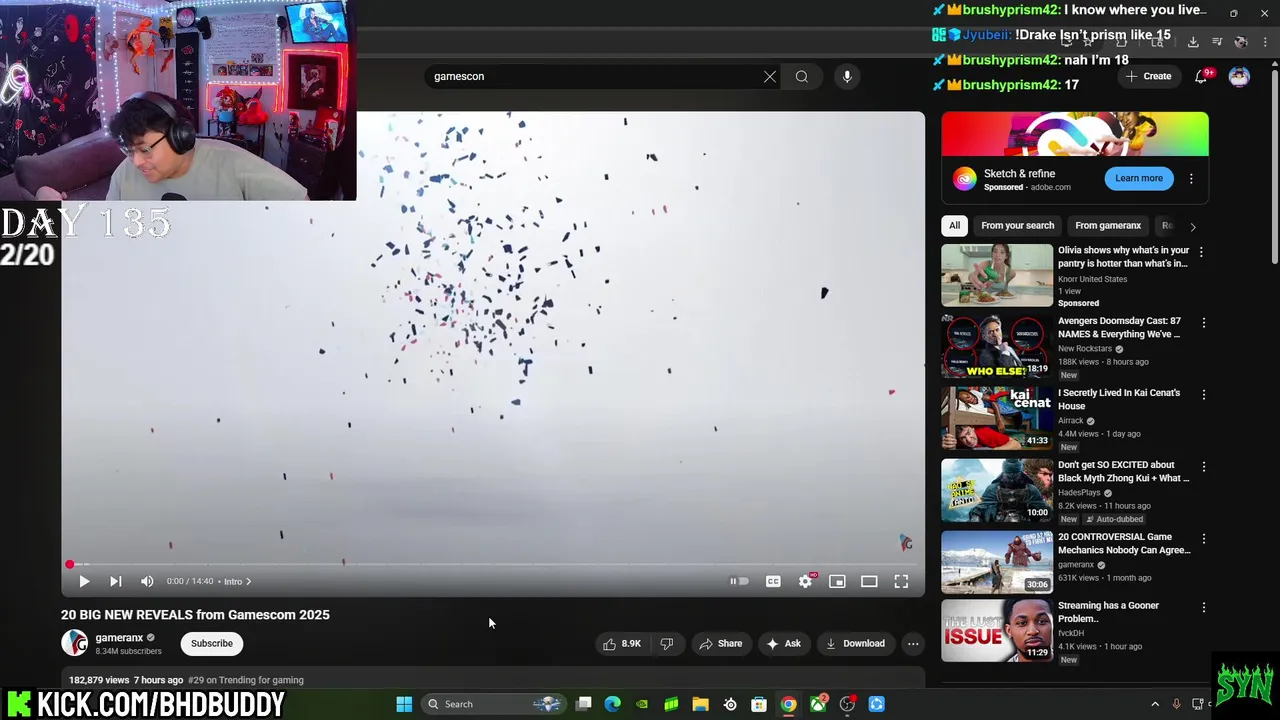
Task: Open Microsoft Store from taskbar
Action: [759, 704]
